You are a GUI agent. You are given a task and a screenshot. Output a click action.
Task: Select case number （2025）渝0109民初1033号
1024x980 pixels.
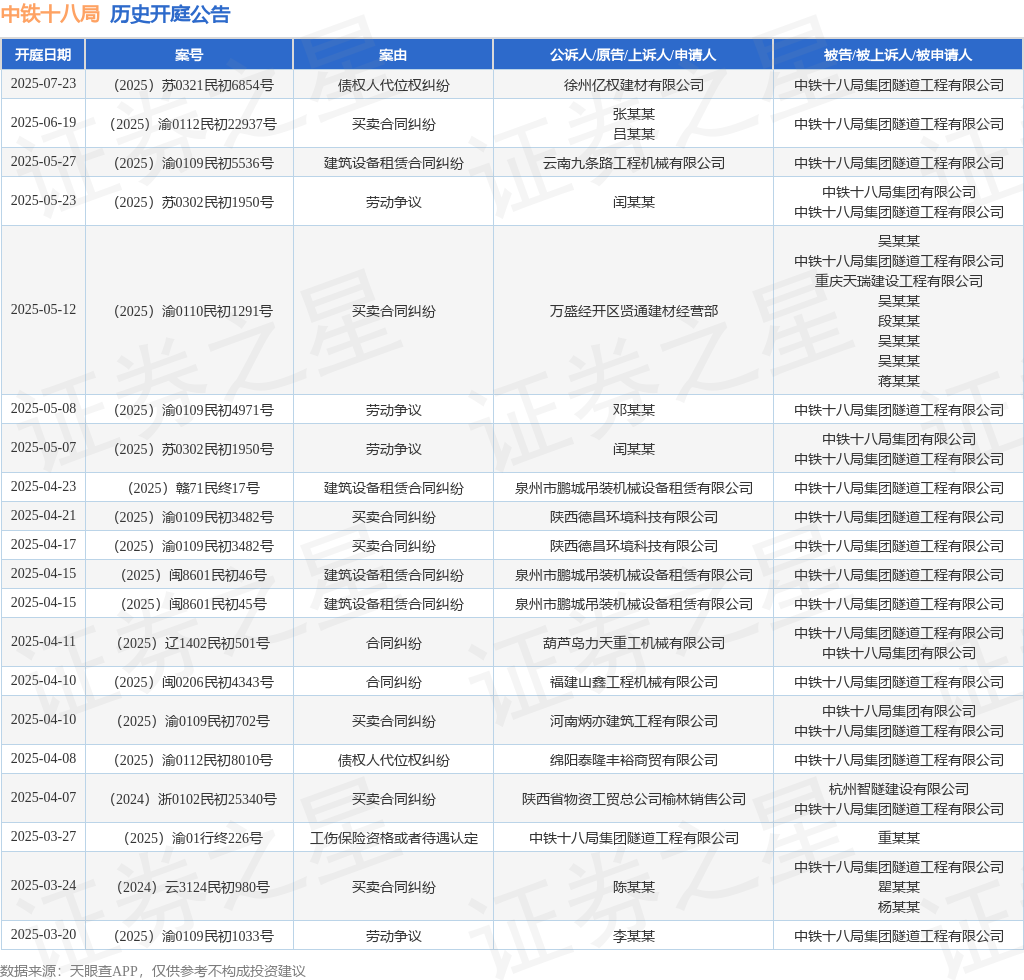[189, 936]
